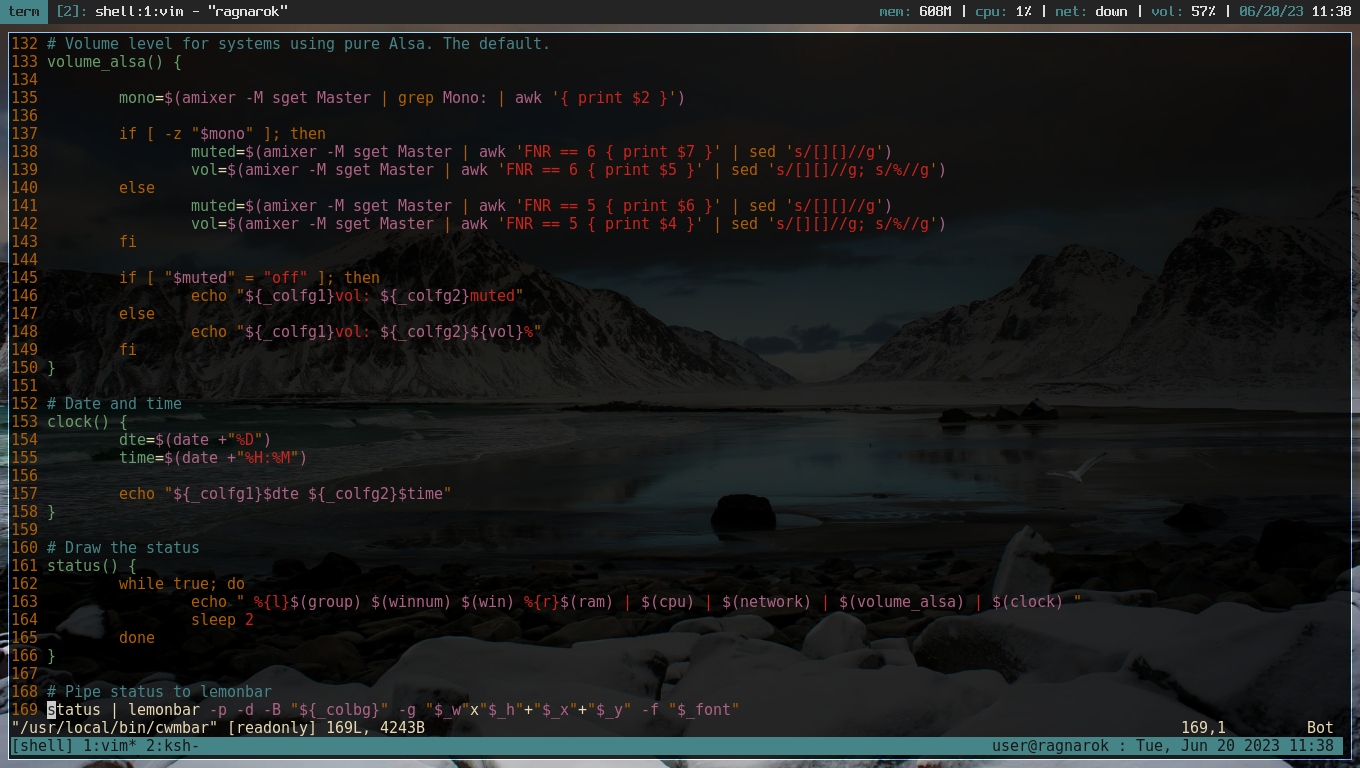Image resolution: width=1360 pixels, height=768 pixels.
Task: Click the cpu: 1% status entry
Action: pos(1002,12)
